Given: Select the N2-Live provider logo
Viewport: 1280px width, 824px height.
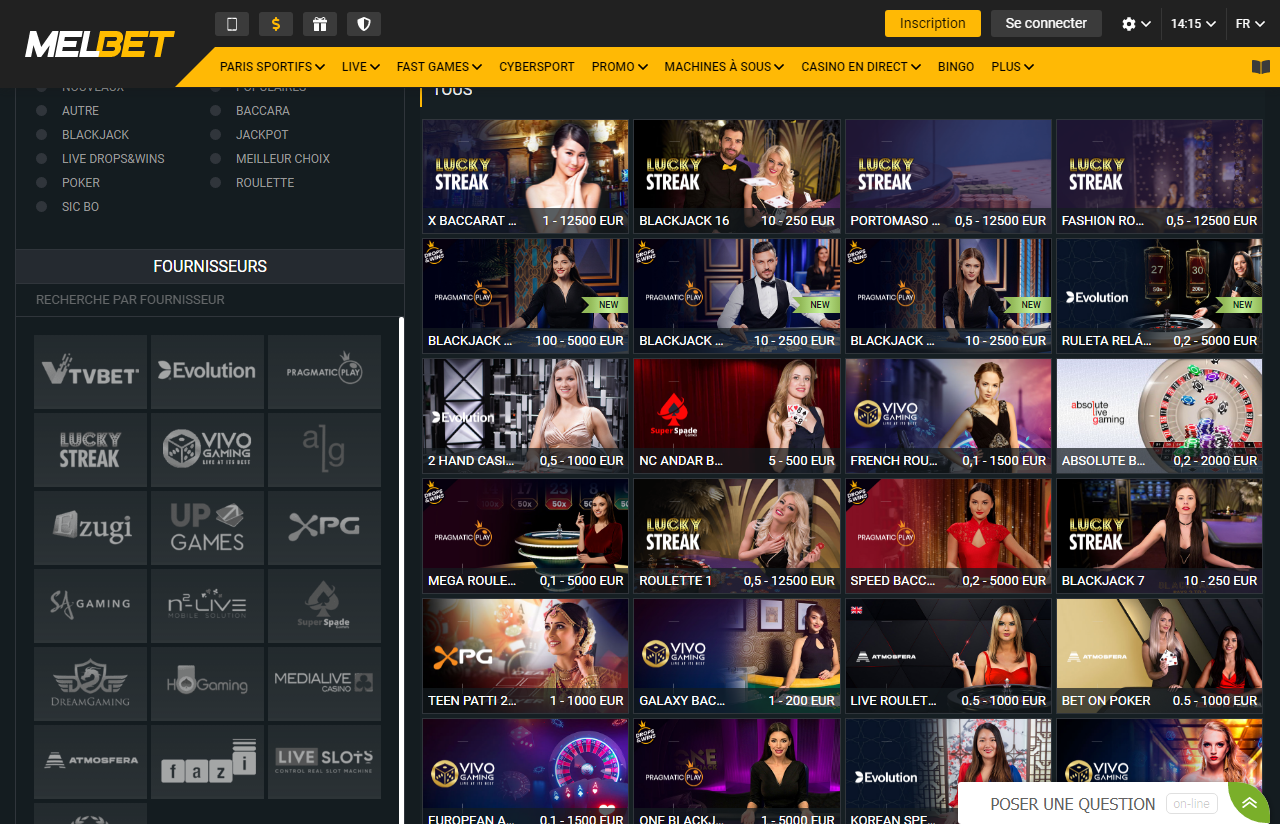Looking at the screenshot, I should tap(207, 606).
